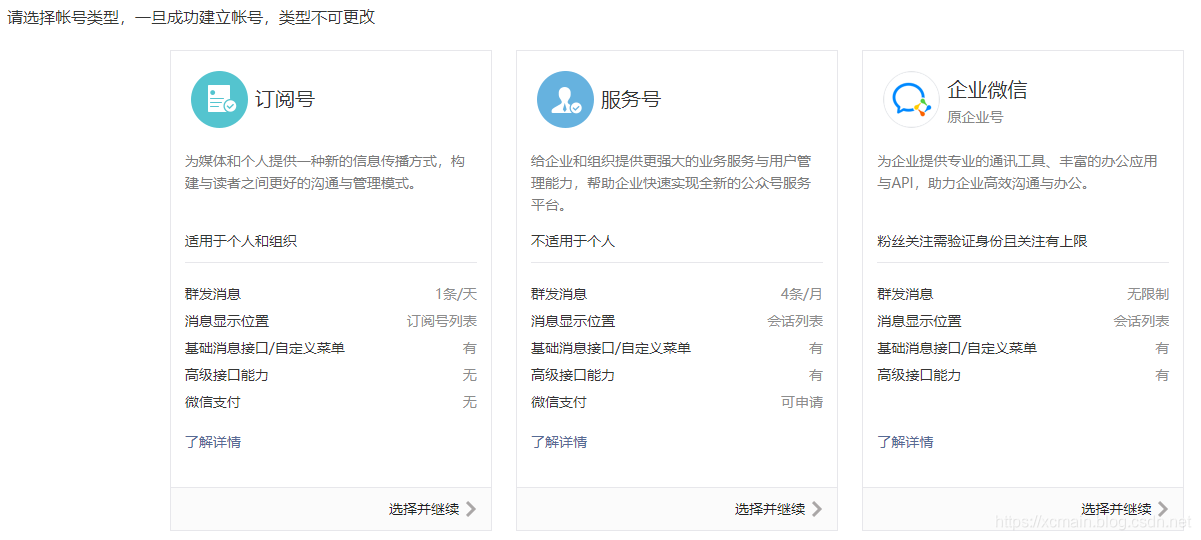
Task: Click 会话列表 value in 企业微信 card
Action: 1141,321
